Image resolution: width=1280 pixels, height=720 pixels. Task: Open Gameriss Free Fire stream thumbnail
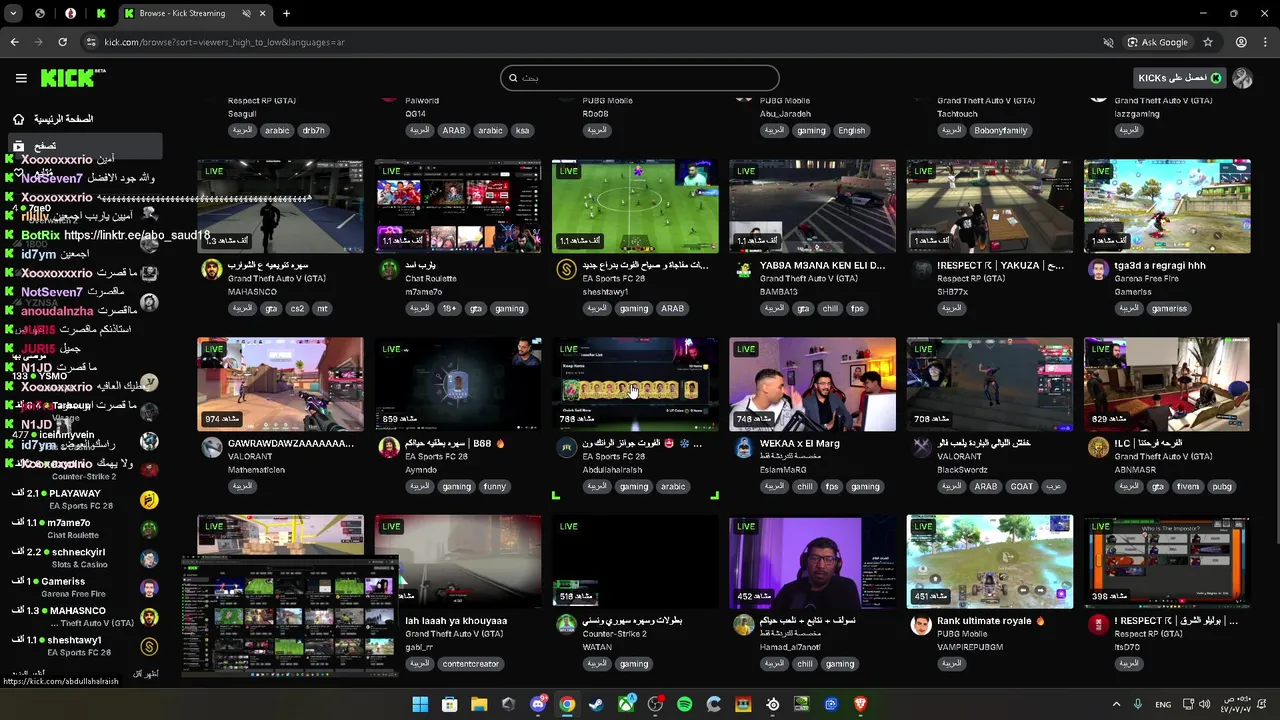(1167, 206)
